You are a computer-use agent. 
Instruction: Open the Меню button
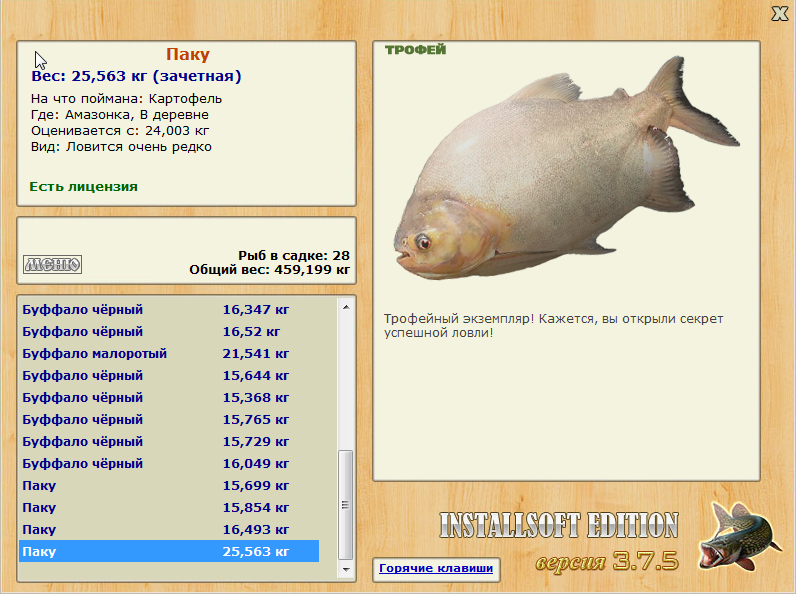52,264
